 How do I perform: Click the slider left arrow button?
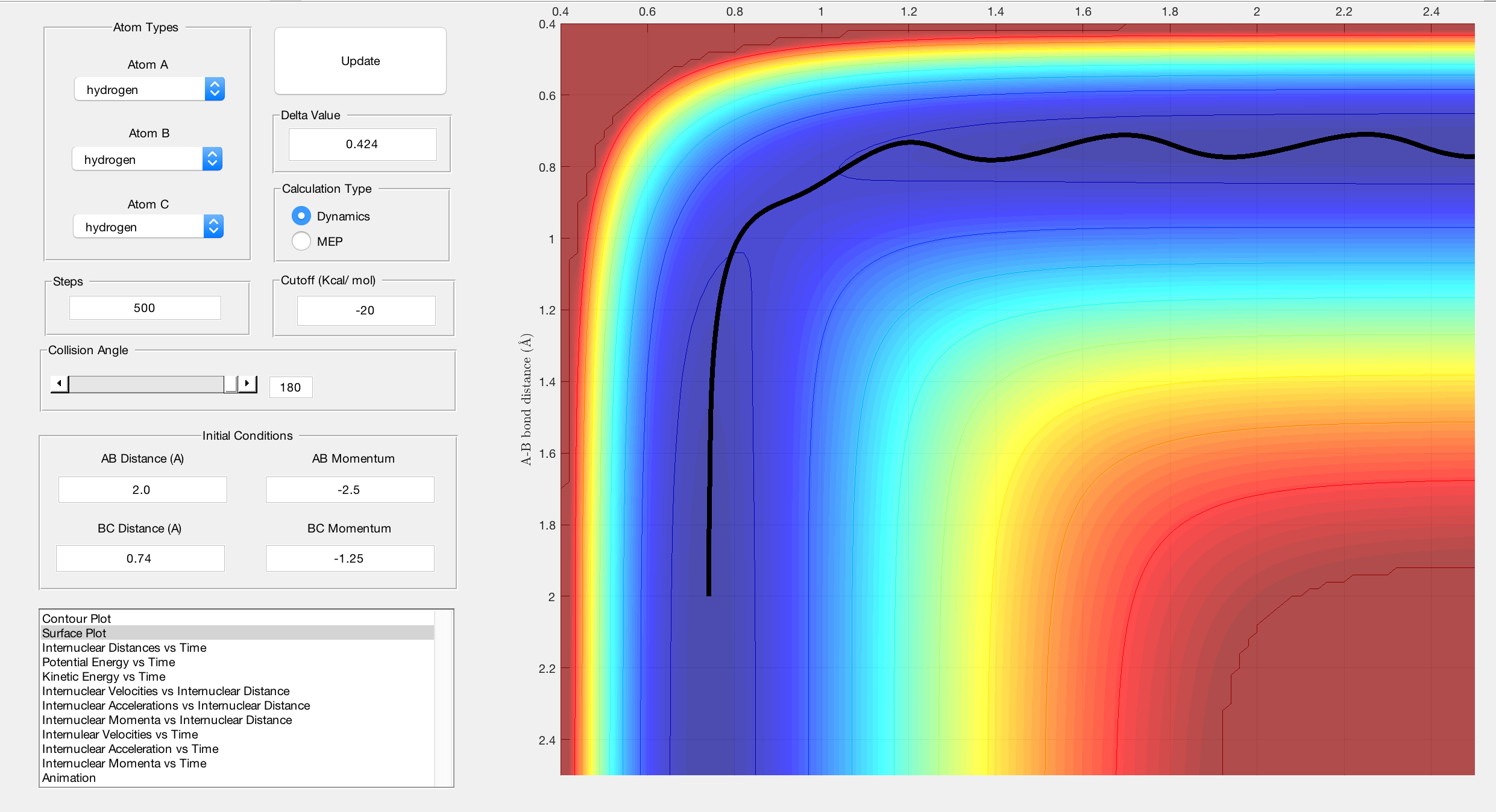[59, 384]
